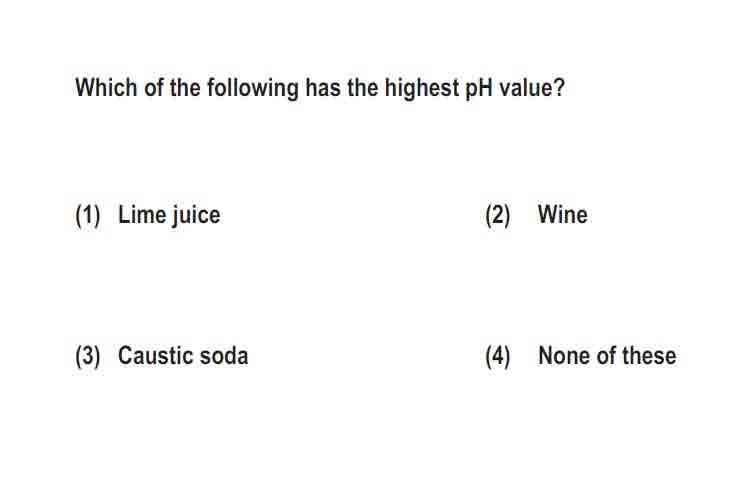Click the (4) option number
The image size is (750, 500).
point(498,356)
